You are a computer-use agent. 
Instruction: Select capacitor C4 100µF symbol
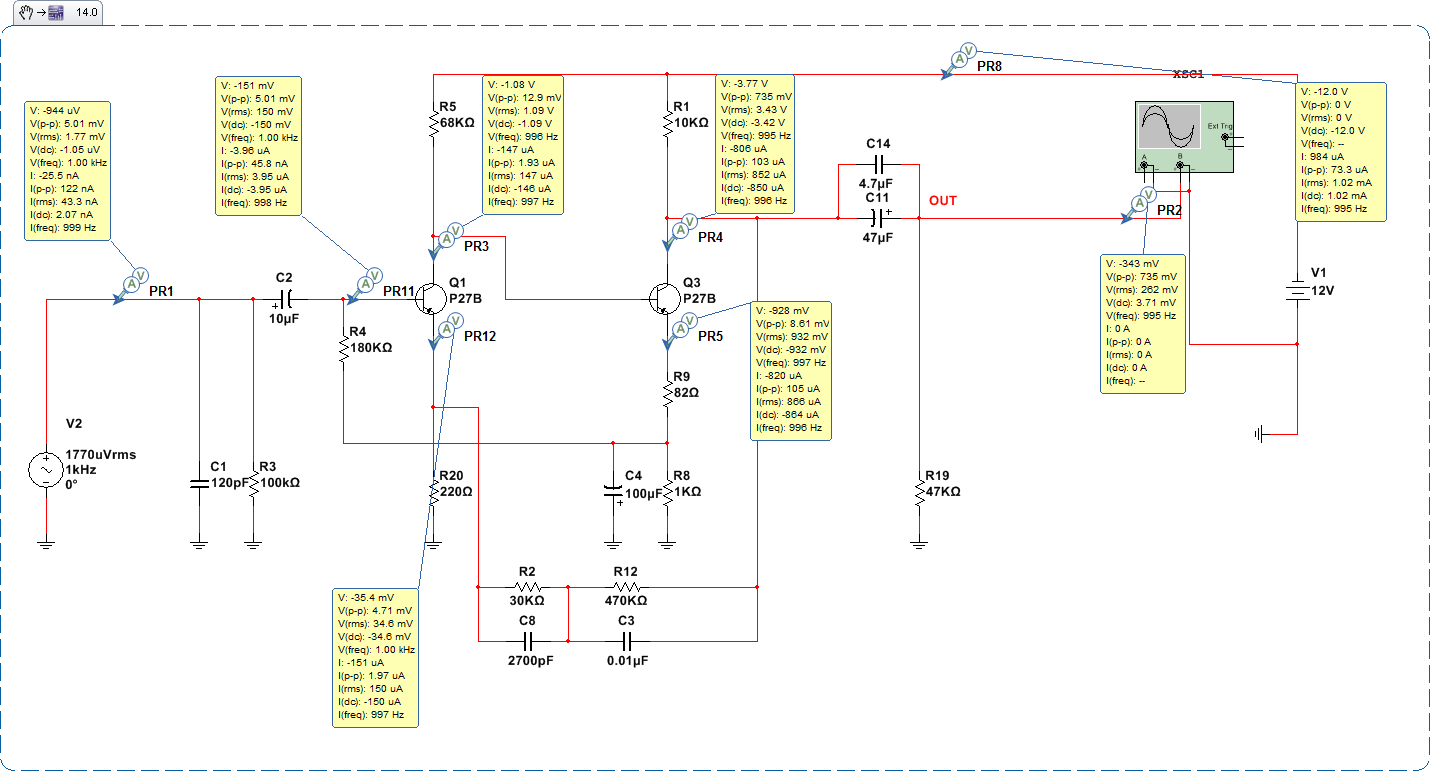coord(613,492)
